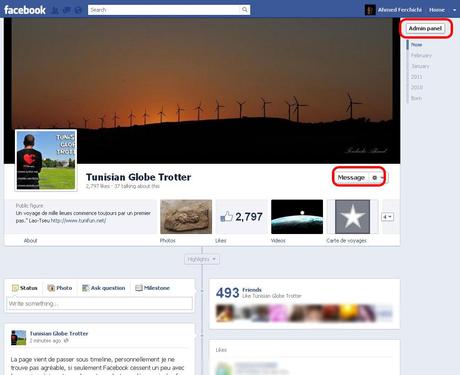Click the Carte de voyages label
Viewport: 460px width, 375px height.
click(x=346, y=240)
